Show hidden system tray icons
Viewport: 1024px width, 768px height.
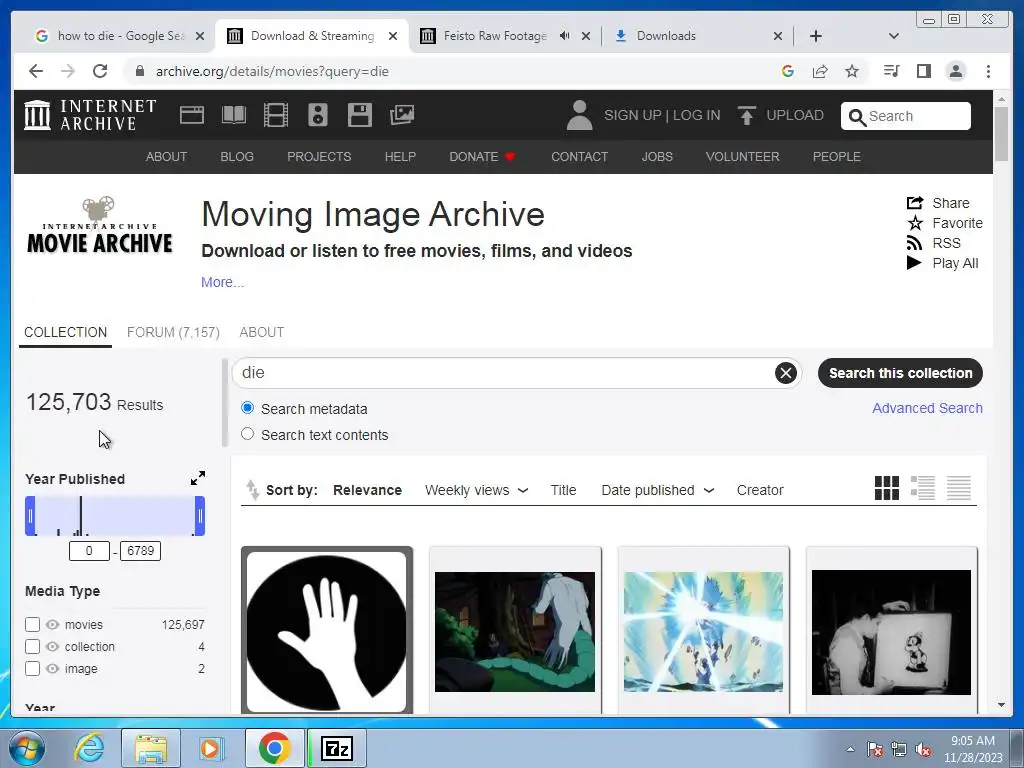click(850, 749)
